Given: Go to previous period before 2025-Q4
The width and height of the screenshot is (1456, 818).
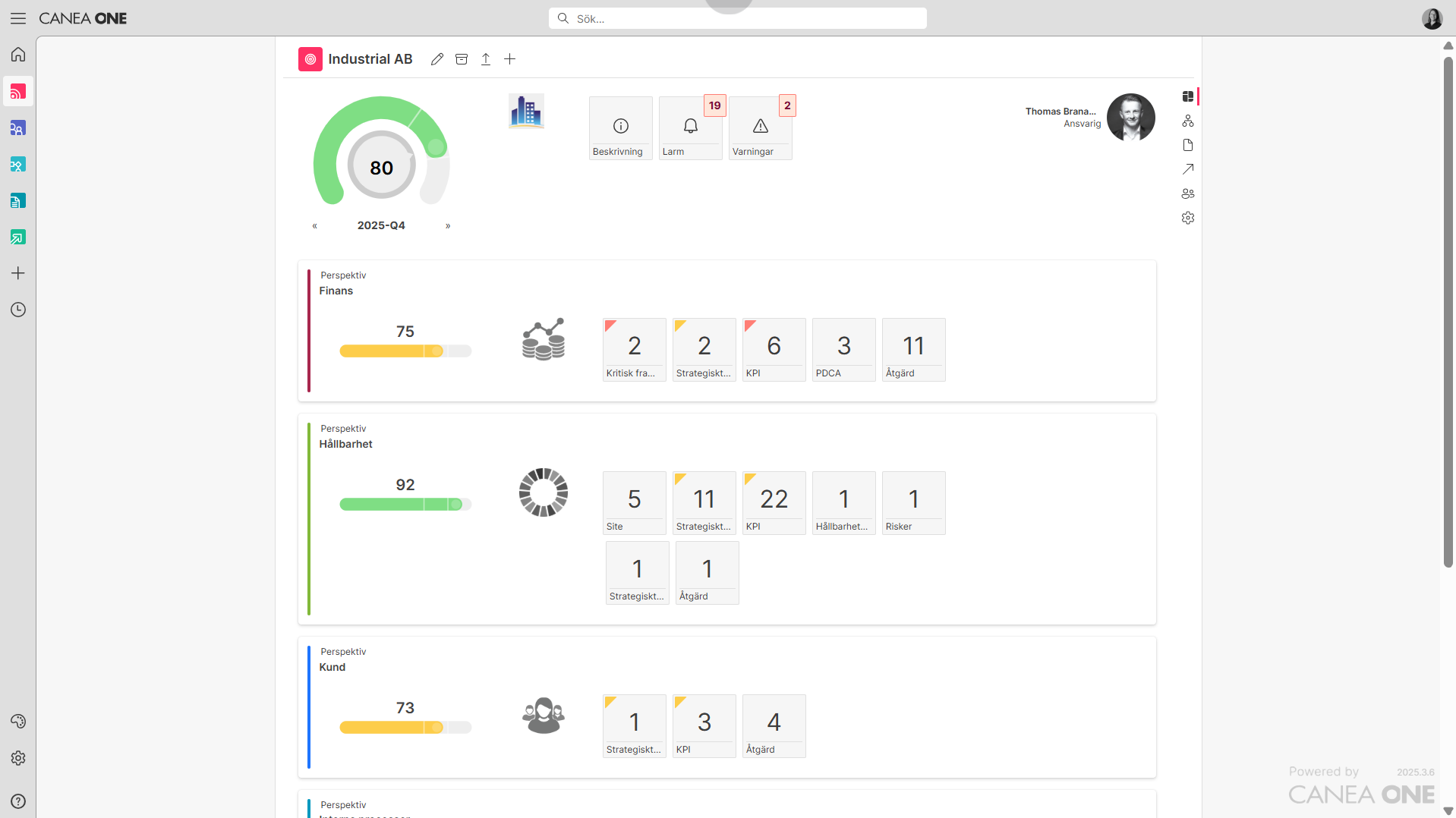Looking at the screenshot, I should coord(315,226).
